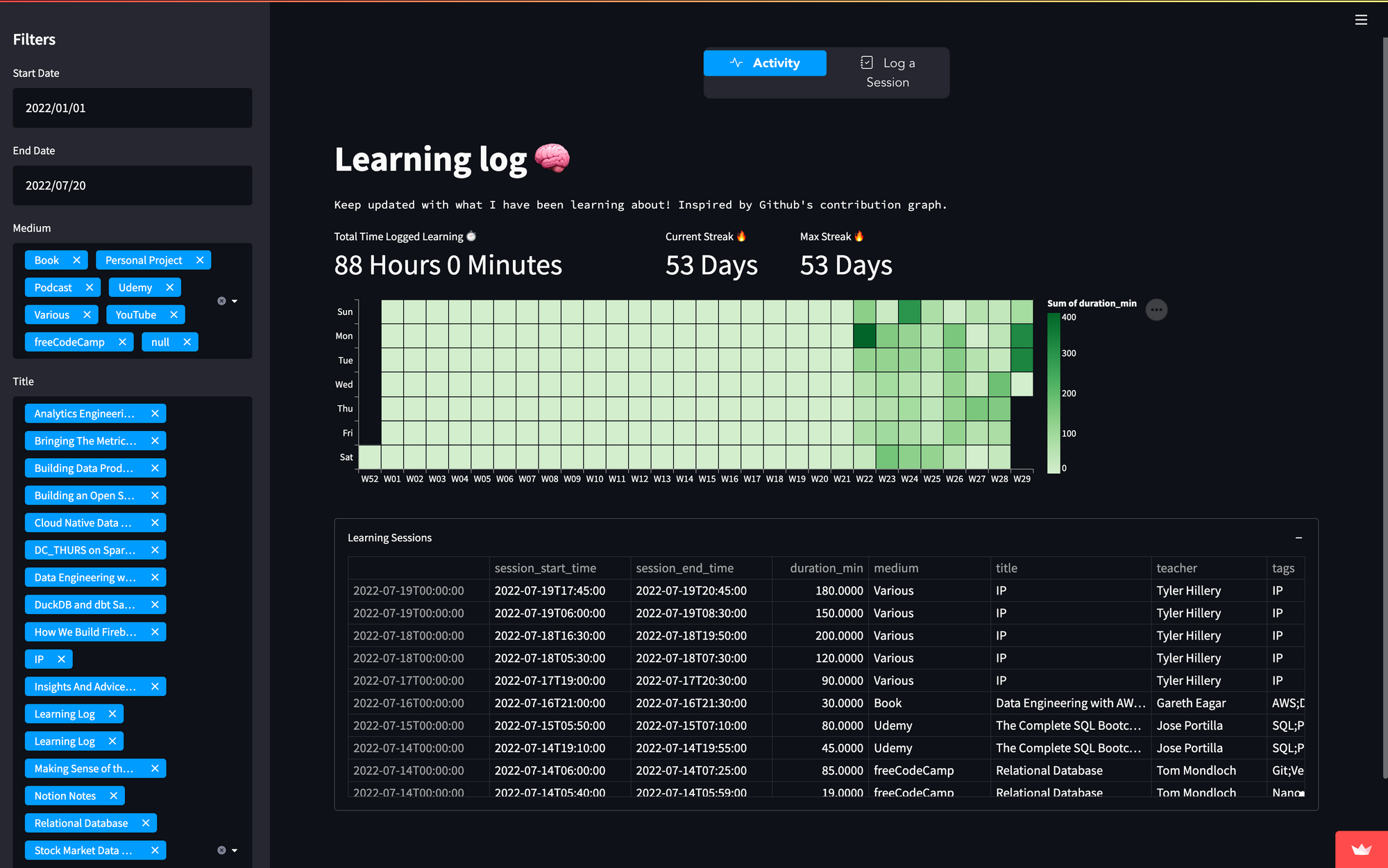Screen dimensions: 1388x868
Task: Click the End Date input field
Action: click(132, 186)
